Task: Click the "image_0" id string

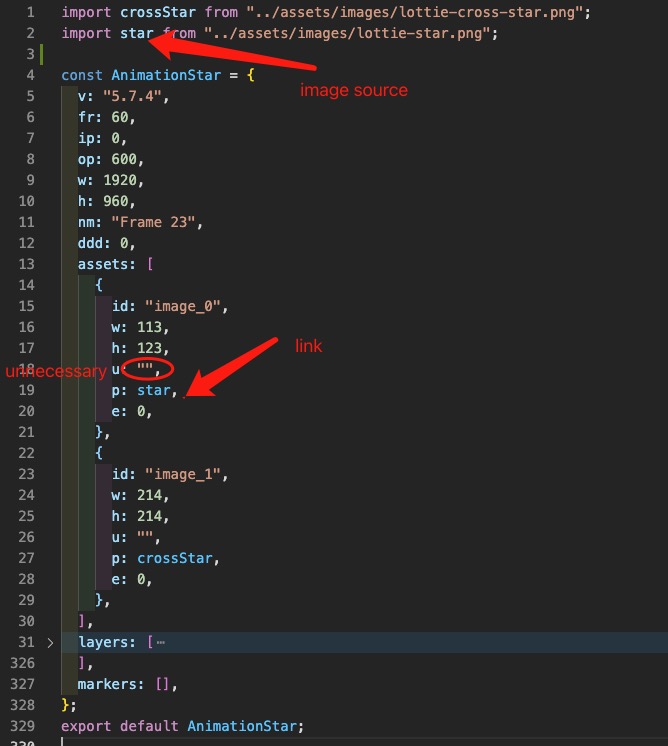Action: 183,306
